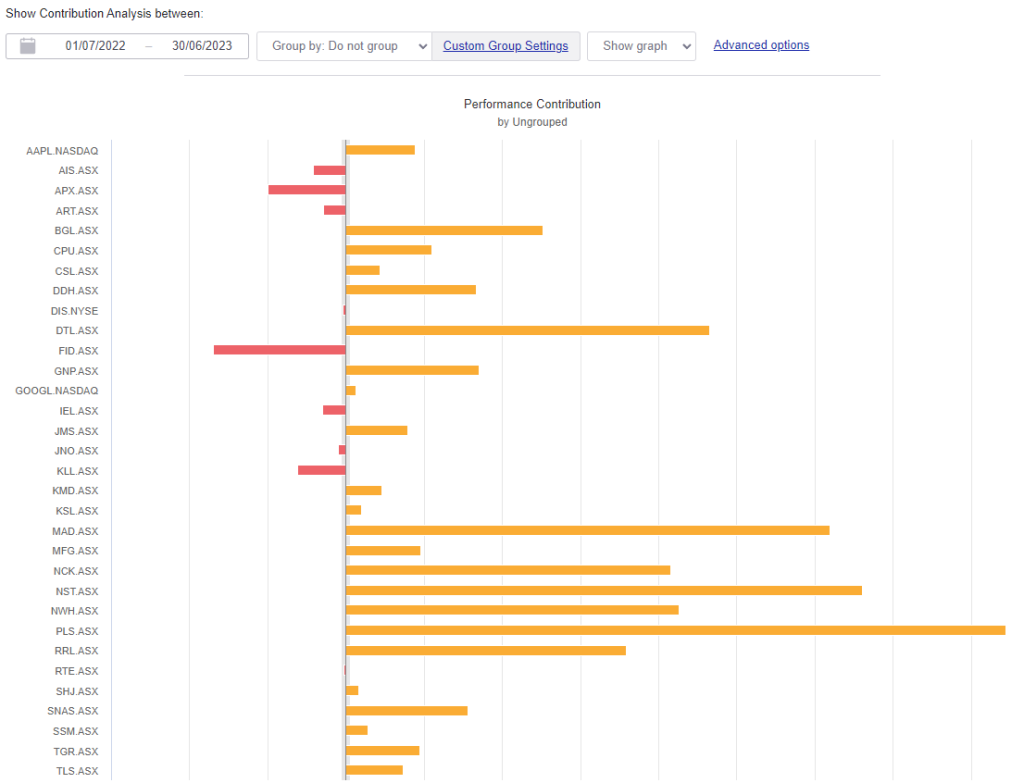Select the MAD.ASX contribution bar
This screenshot has height=783, width=1024.
588,530
